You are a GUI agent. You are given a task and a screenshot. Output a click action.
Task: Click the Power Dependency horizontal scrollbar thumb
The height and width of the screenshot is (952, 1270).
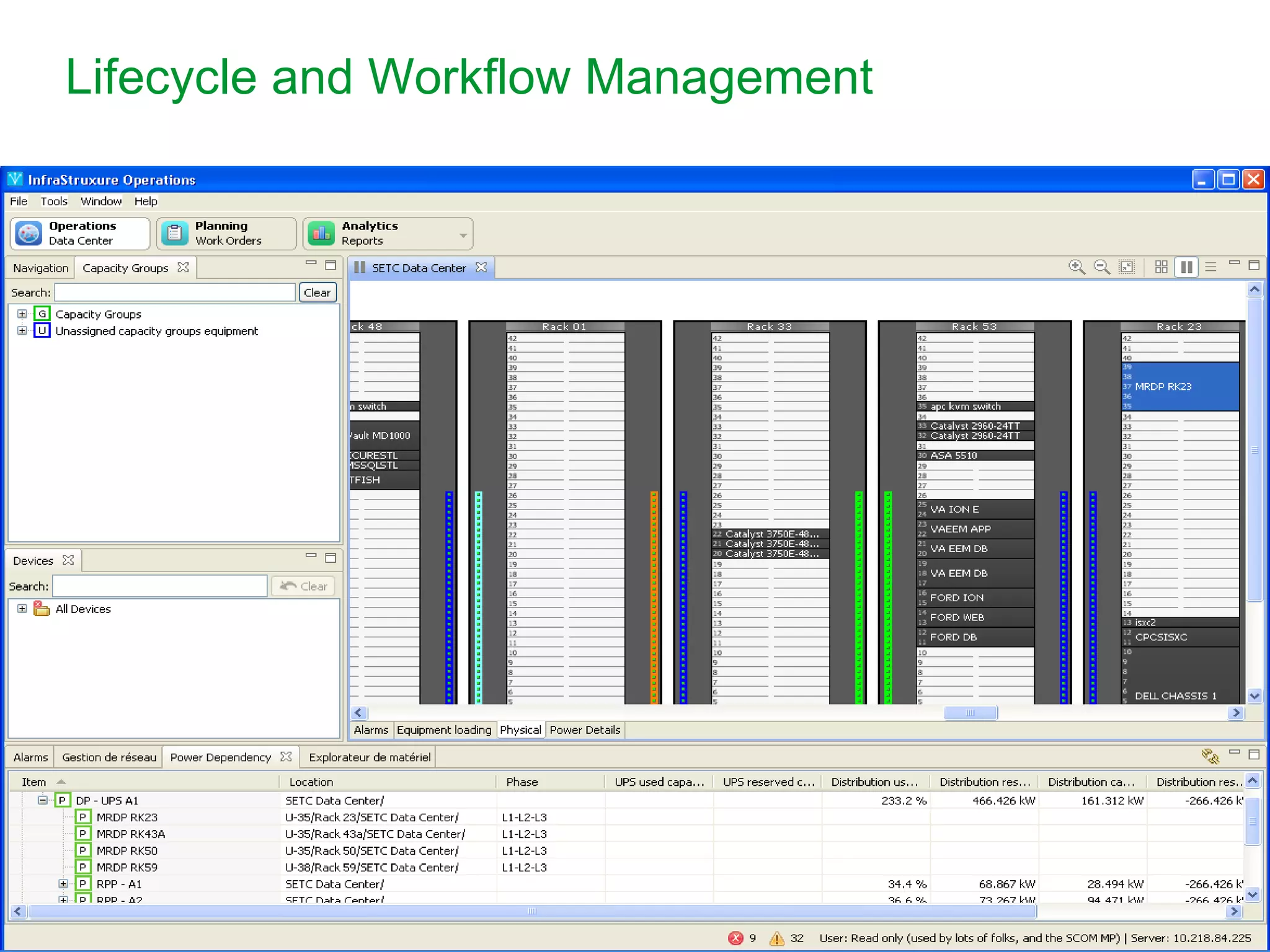tap(532, 911)
